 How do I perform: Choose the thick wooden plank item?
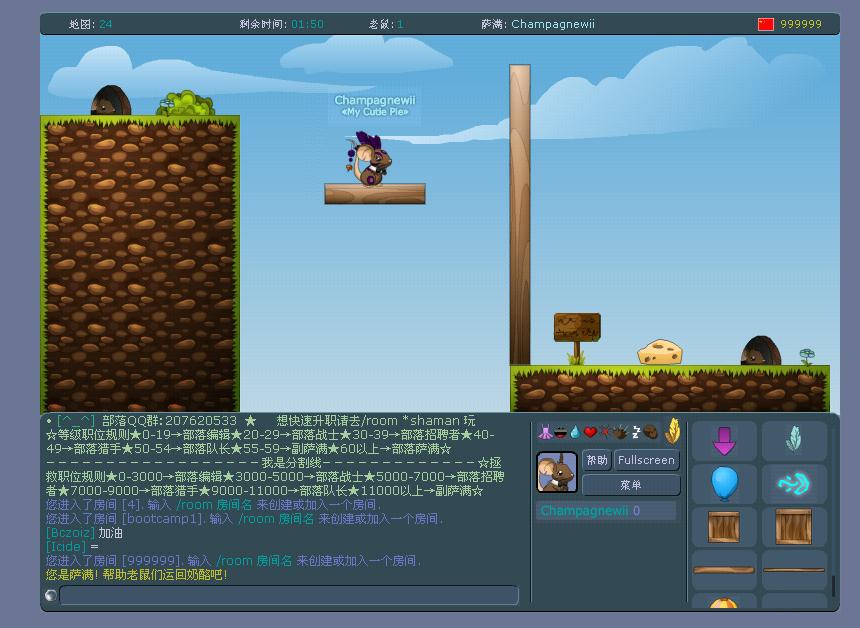(x=724, y=570)
